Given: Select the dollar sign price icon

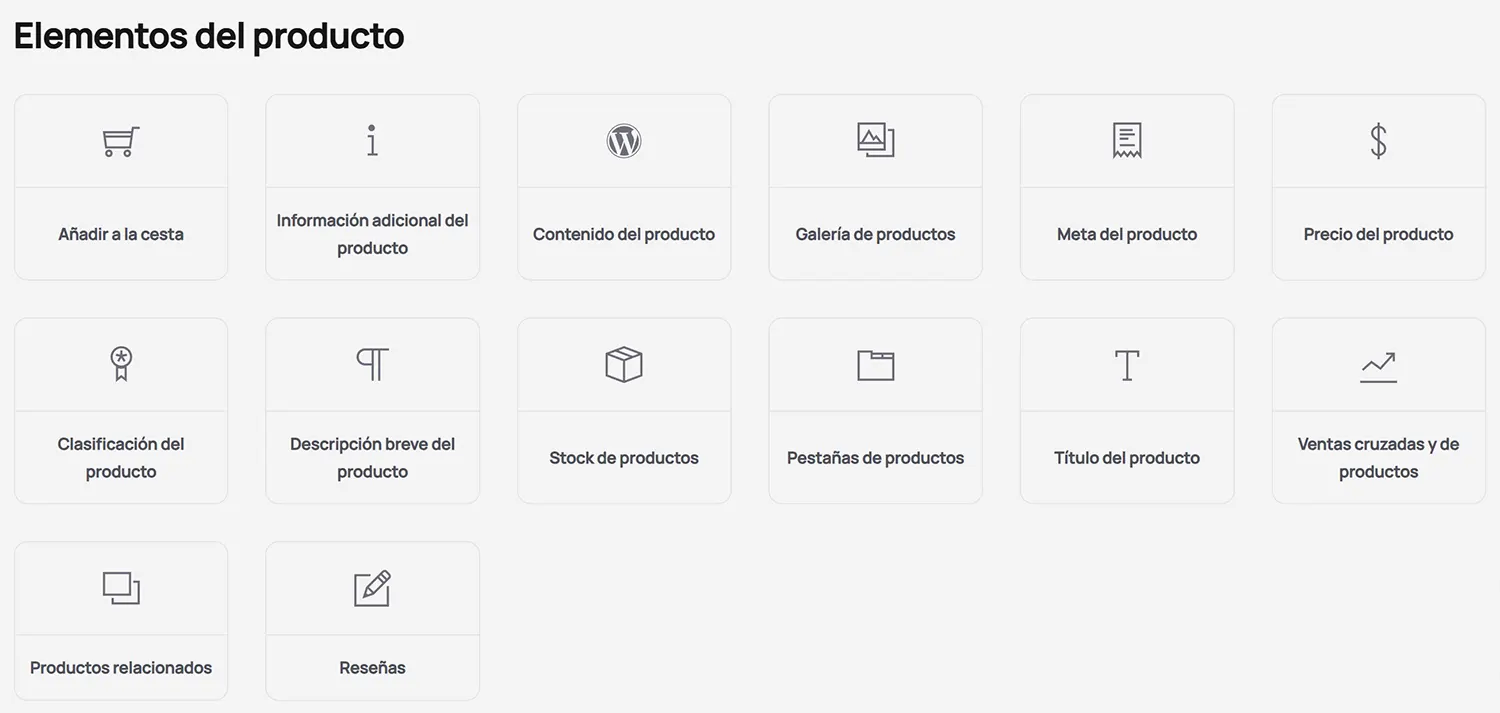Looking at the screenshot, I should point(1378,141).
